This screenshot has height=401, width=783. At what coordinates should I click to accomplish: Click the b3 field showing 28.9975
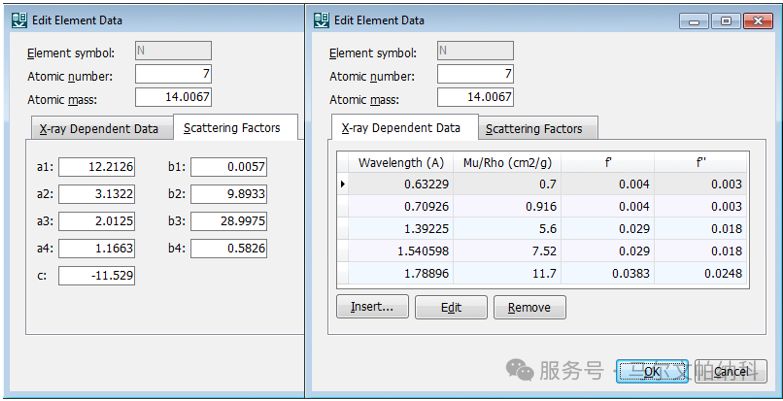[x=228, y=221]
